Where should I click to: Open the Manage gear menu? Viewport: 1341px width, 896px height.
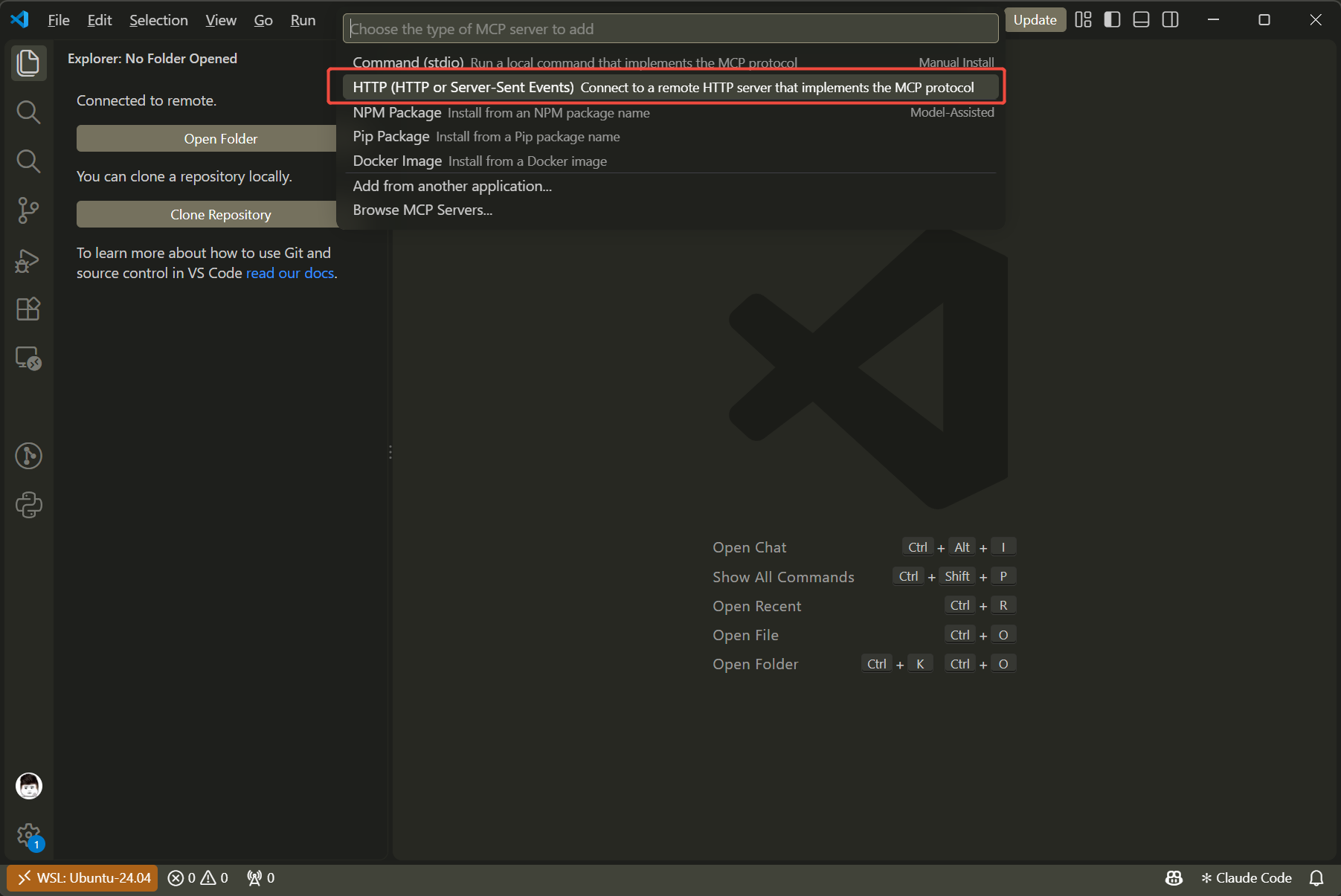coord(28,836)
